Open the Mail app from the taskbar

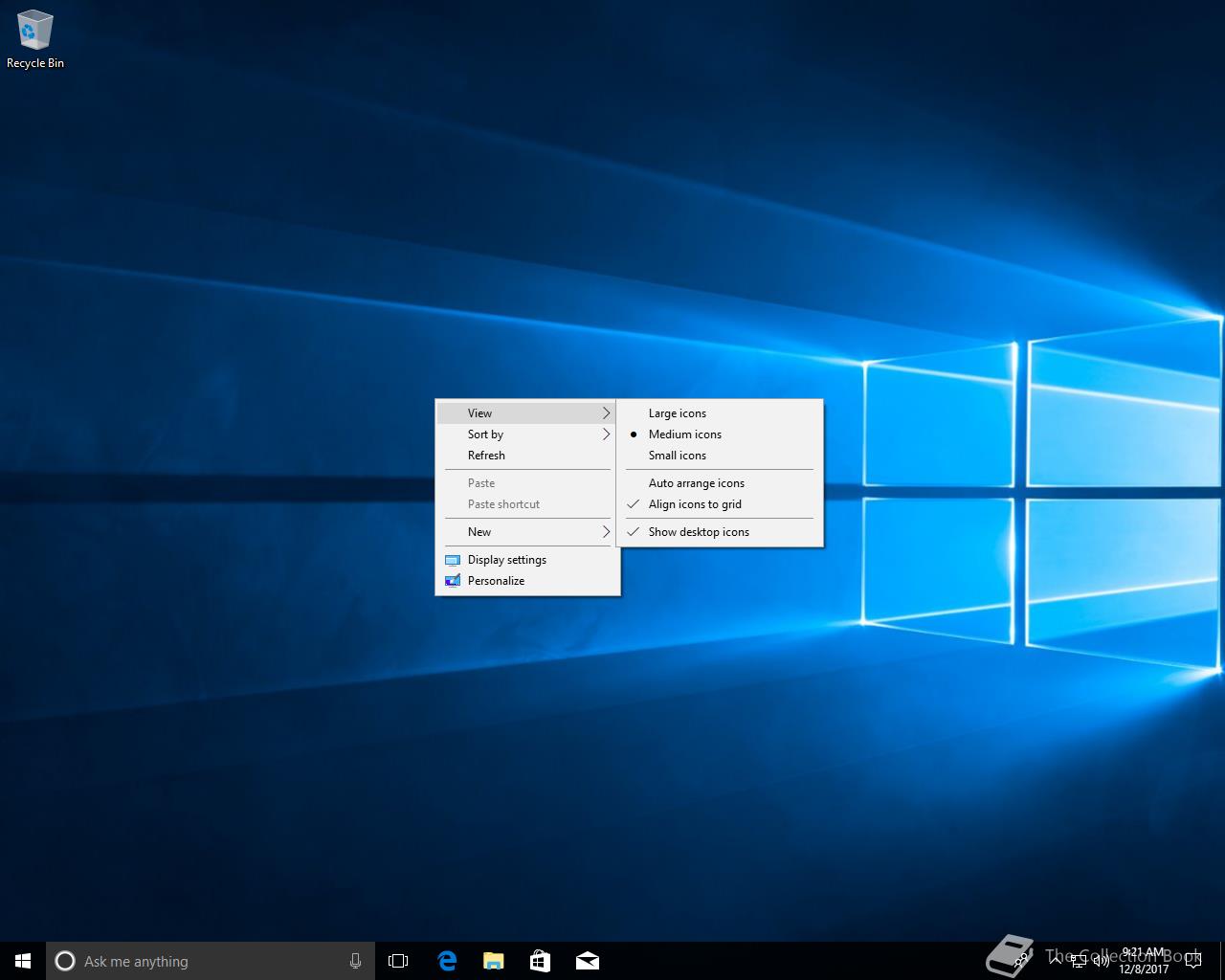point(587,961)
